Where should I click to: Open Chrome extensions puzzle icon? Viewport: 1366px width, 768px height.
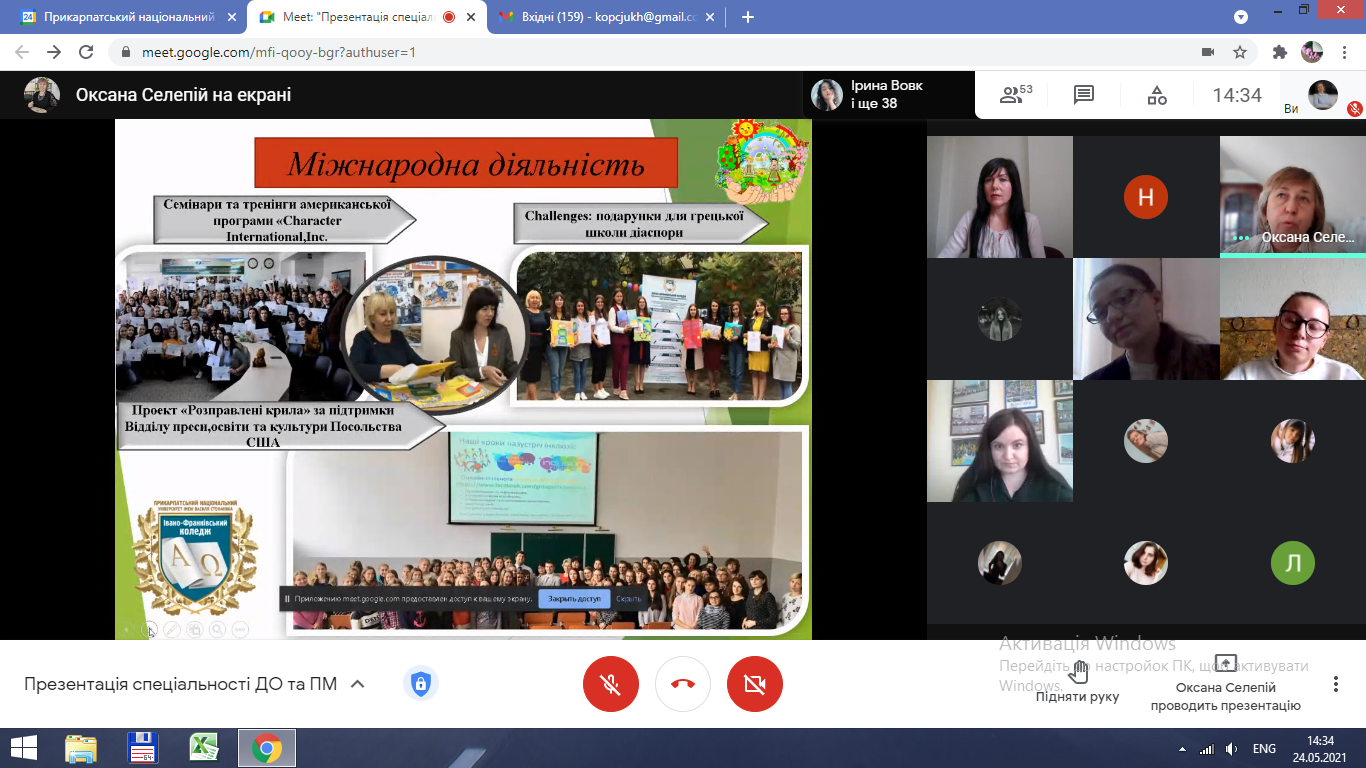[1279, 52]
